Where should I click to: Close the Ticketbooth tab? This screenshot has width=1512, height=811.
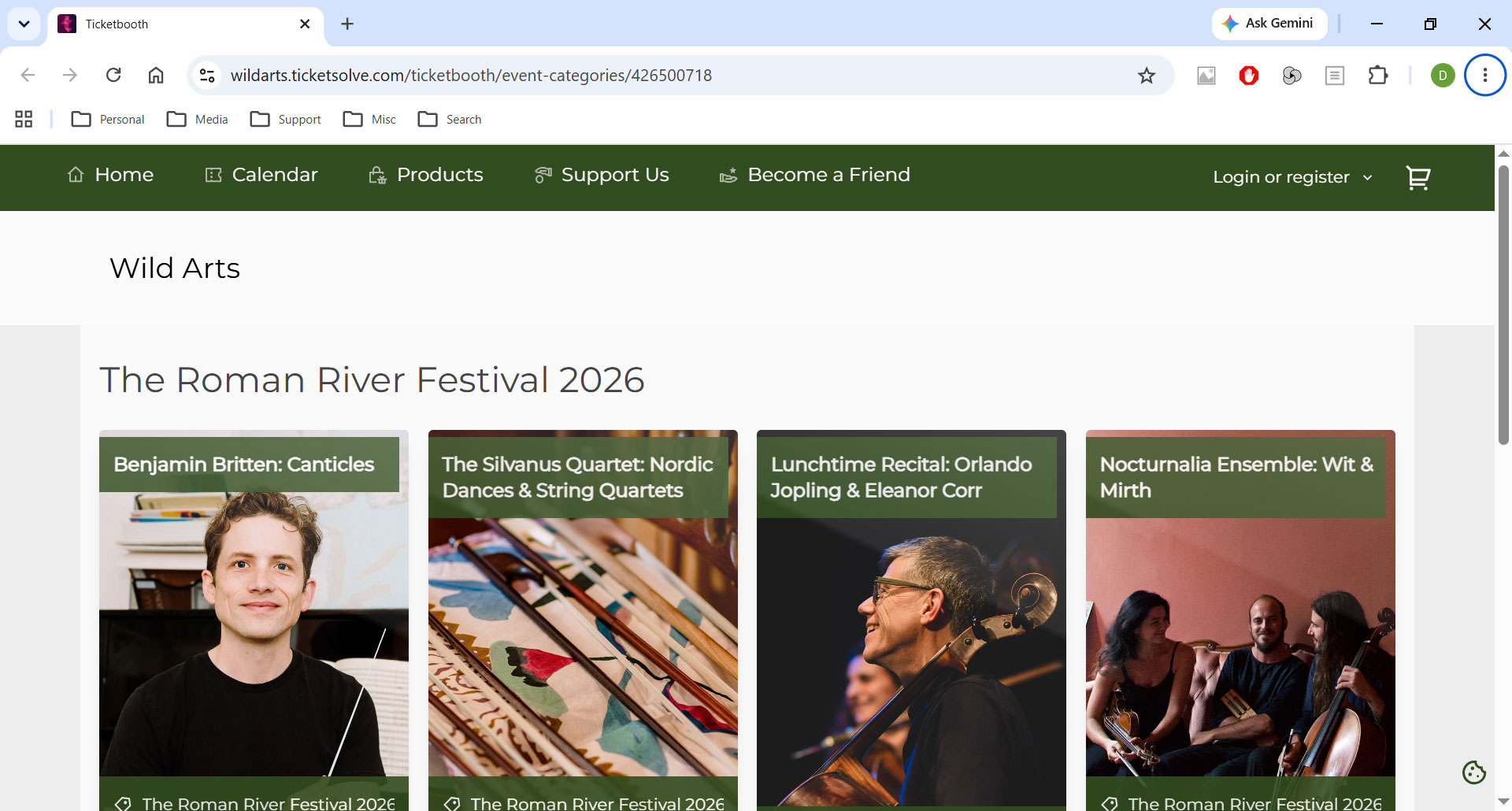coord(305,24)
